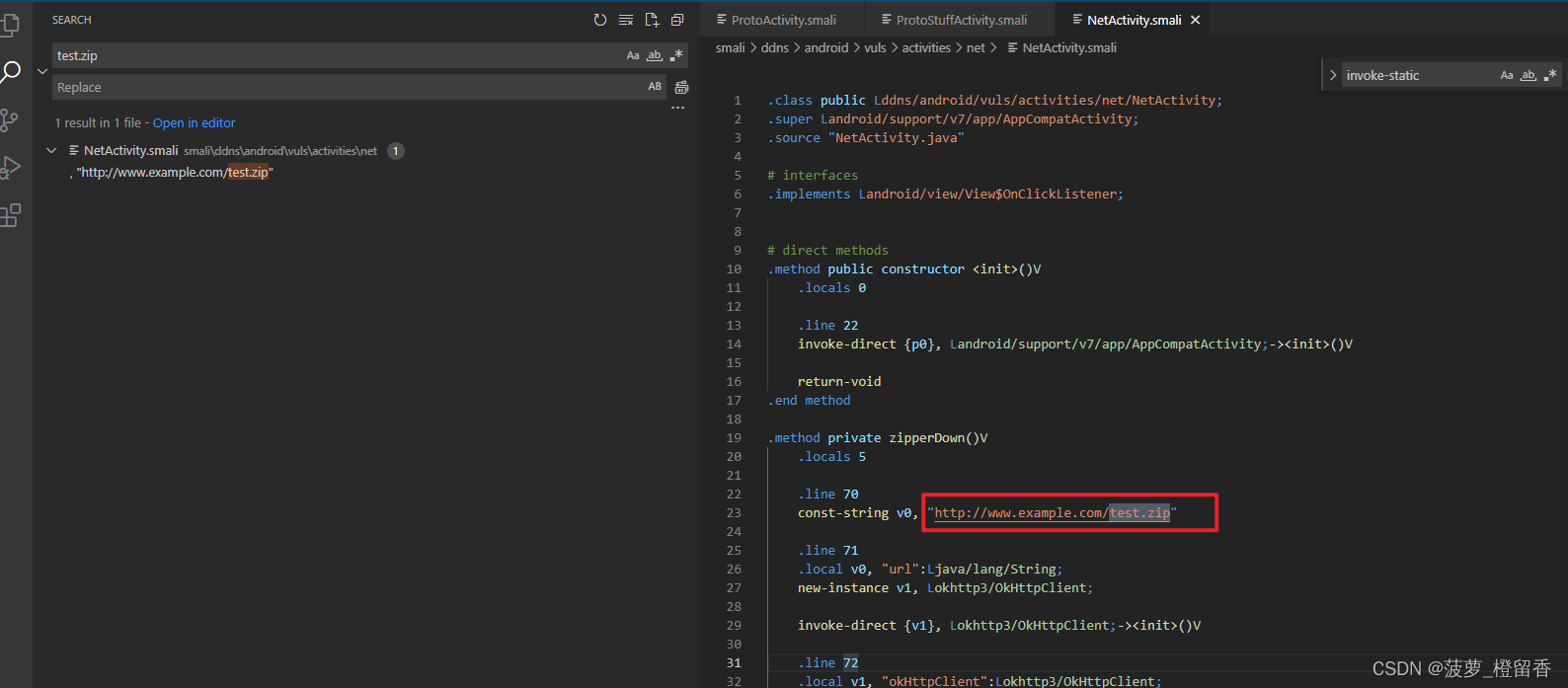Open the 'vuls' breadcrumb segment
Screen dimensions: 1568x688
[876, 48]
